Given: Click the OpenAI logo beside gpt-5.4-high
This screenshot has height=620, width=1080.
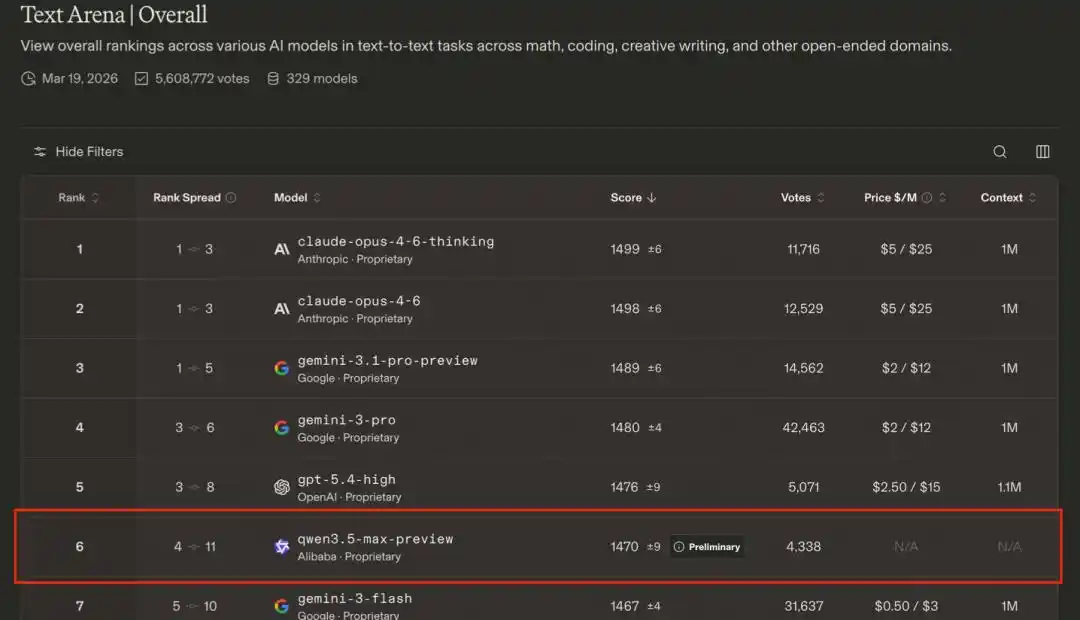Looking at the screenshot, I should point(282,487).
